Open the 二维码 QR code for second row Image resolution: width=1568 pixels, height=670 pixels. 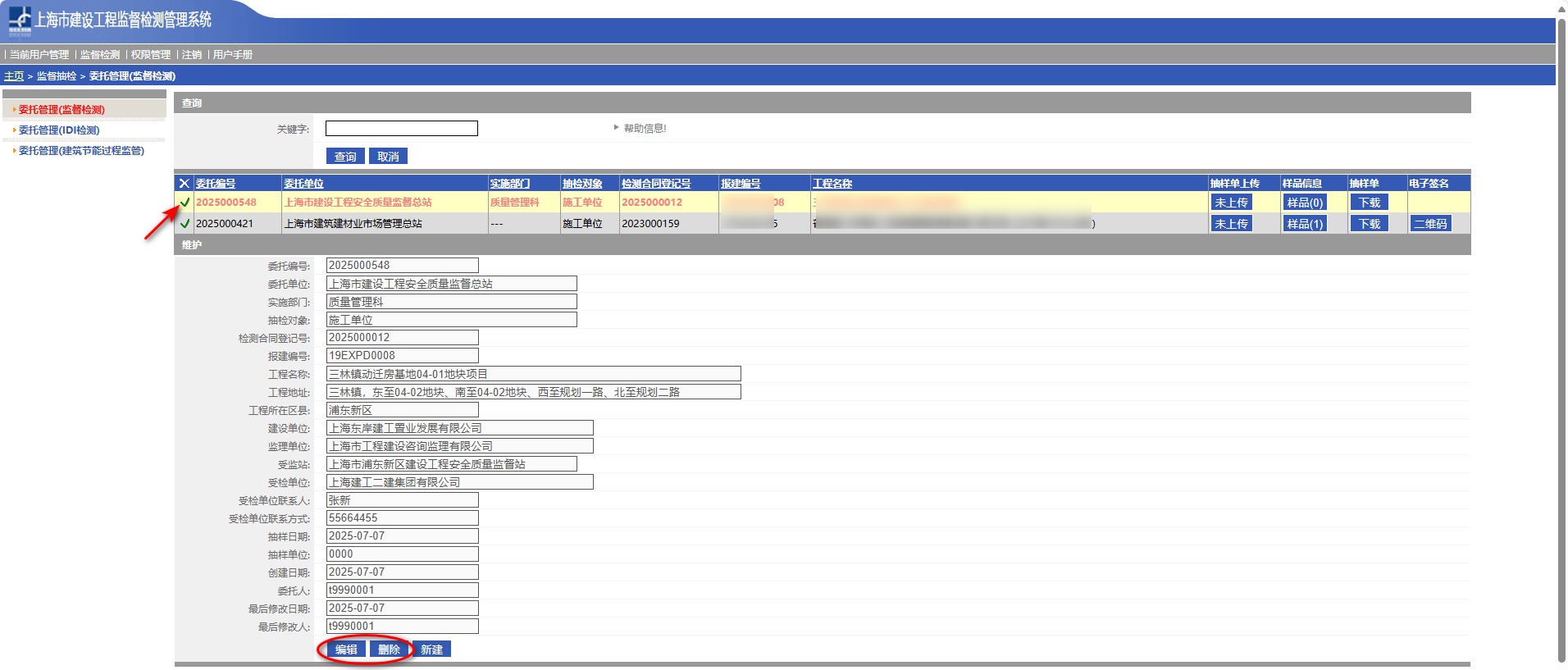(1430, 224)
